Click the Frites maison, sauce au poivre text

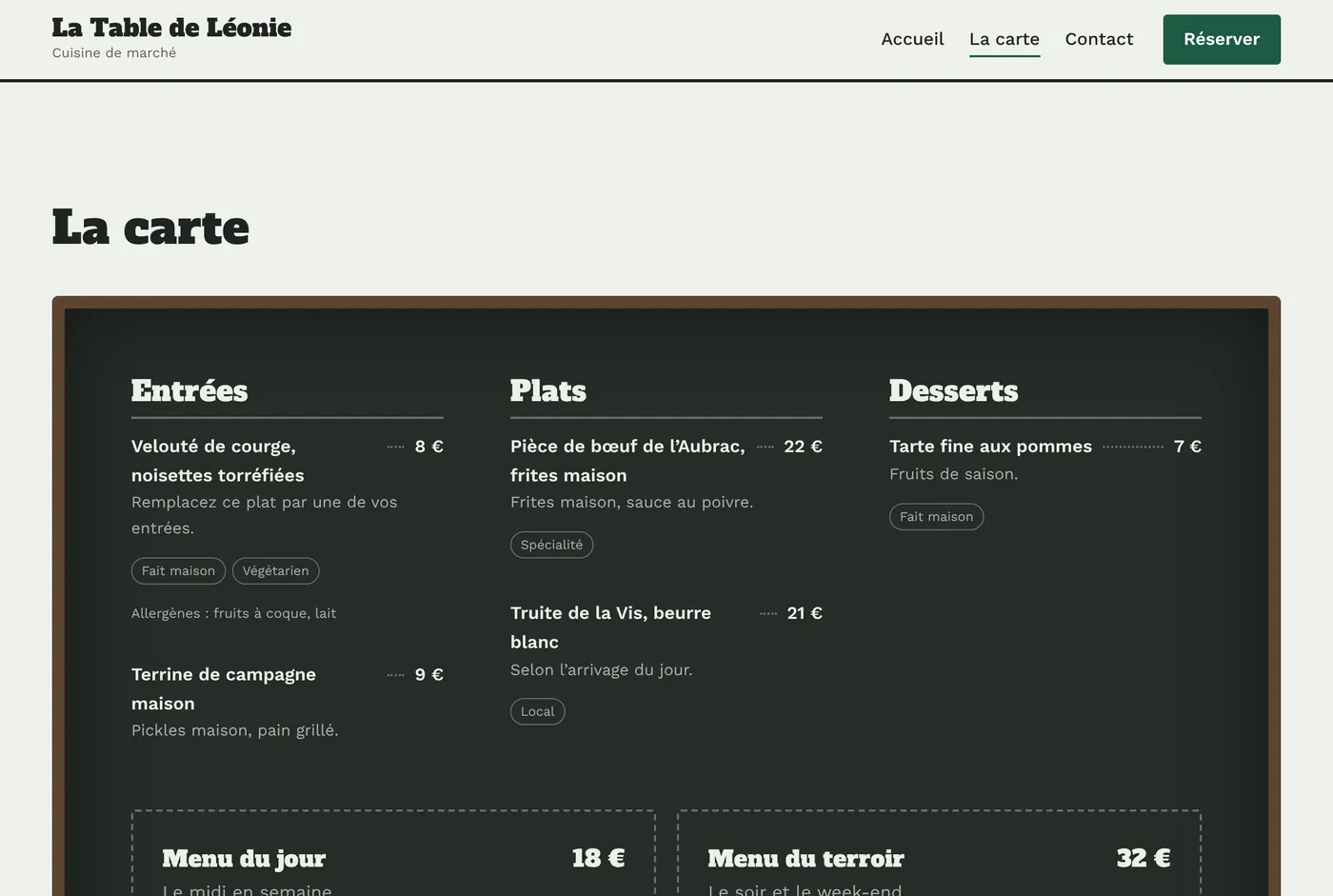pyautogui.click(x=632, y=502)
